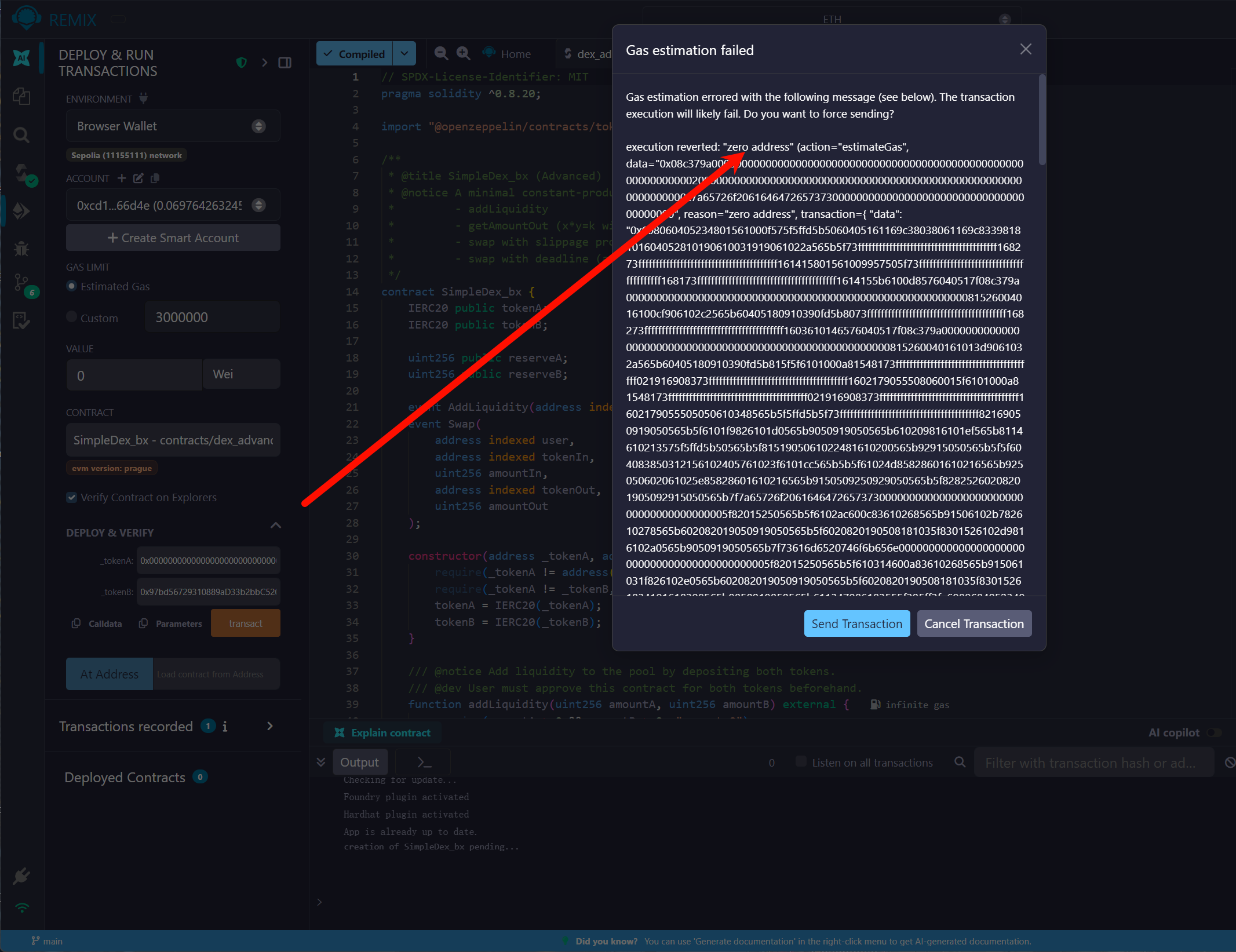Click the Cancel Transaction button
Viewport: 1236px width, 952px height.
tap(974, 624)
